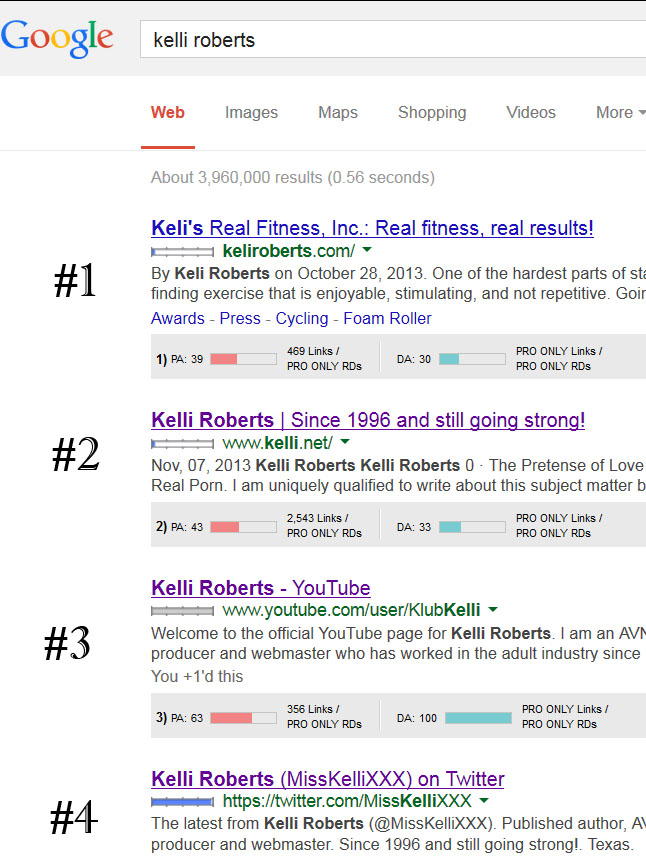Click the www.youtube.com/user/KlubKelli green URL

tap(351, 610)
